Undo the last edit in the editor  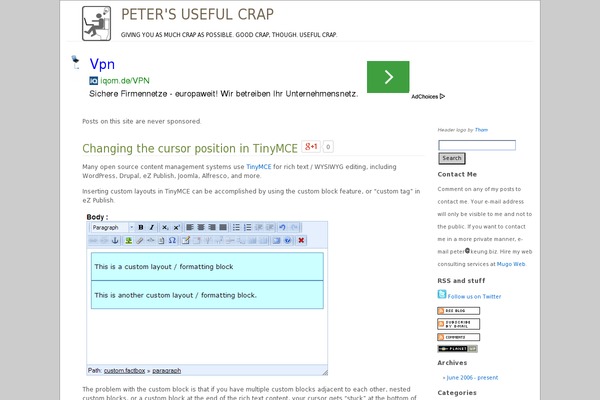(282, 227)
